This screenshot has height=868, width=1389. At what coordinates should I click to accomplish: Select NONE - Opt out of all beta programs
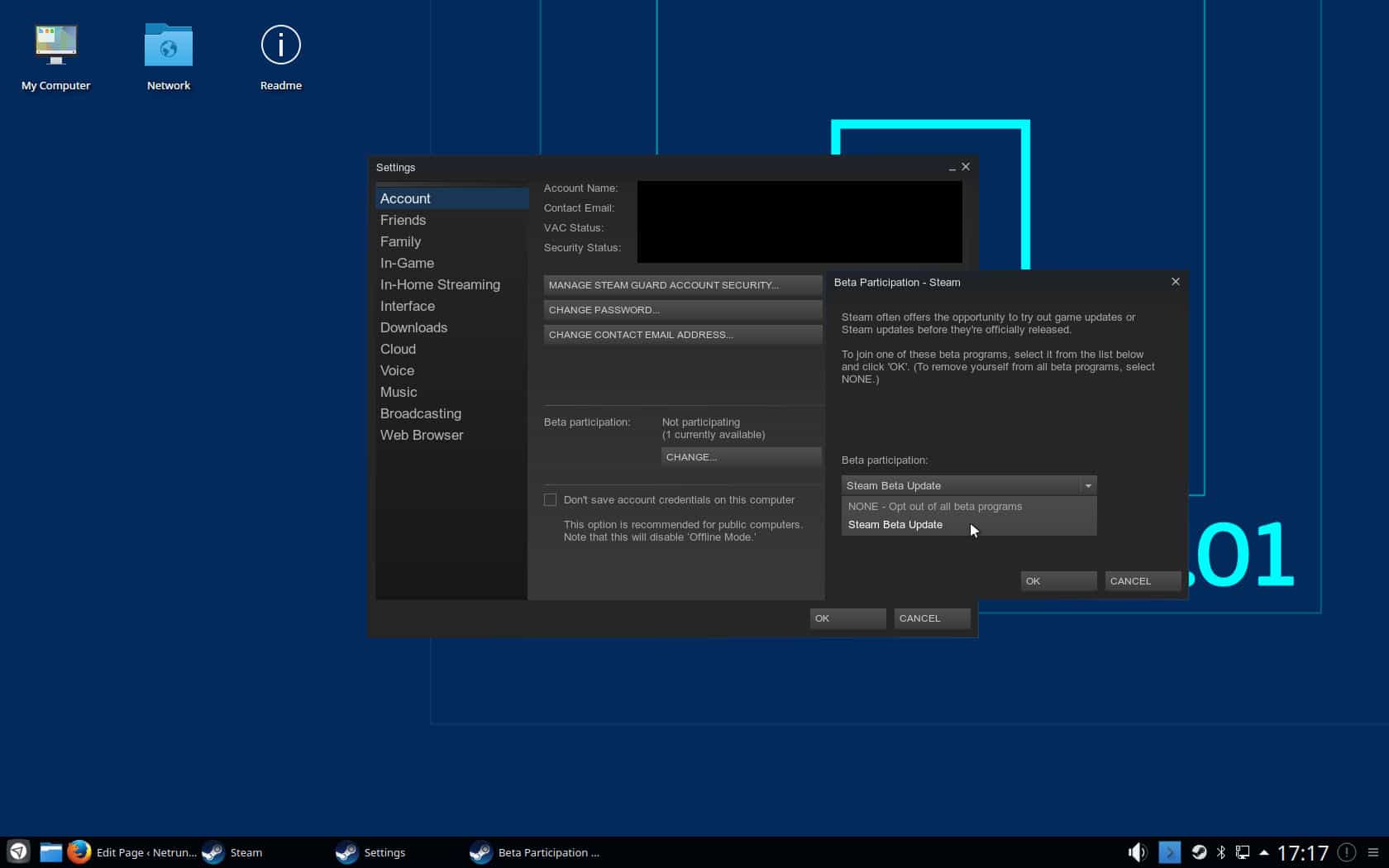click(x=969, y=507)
